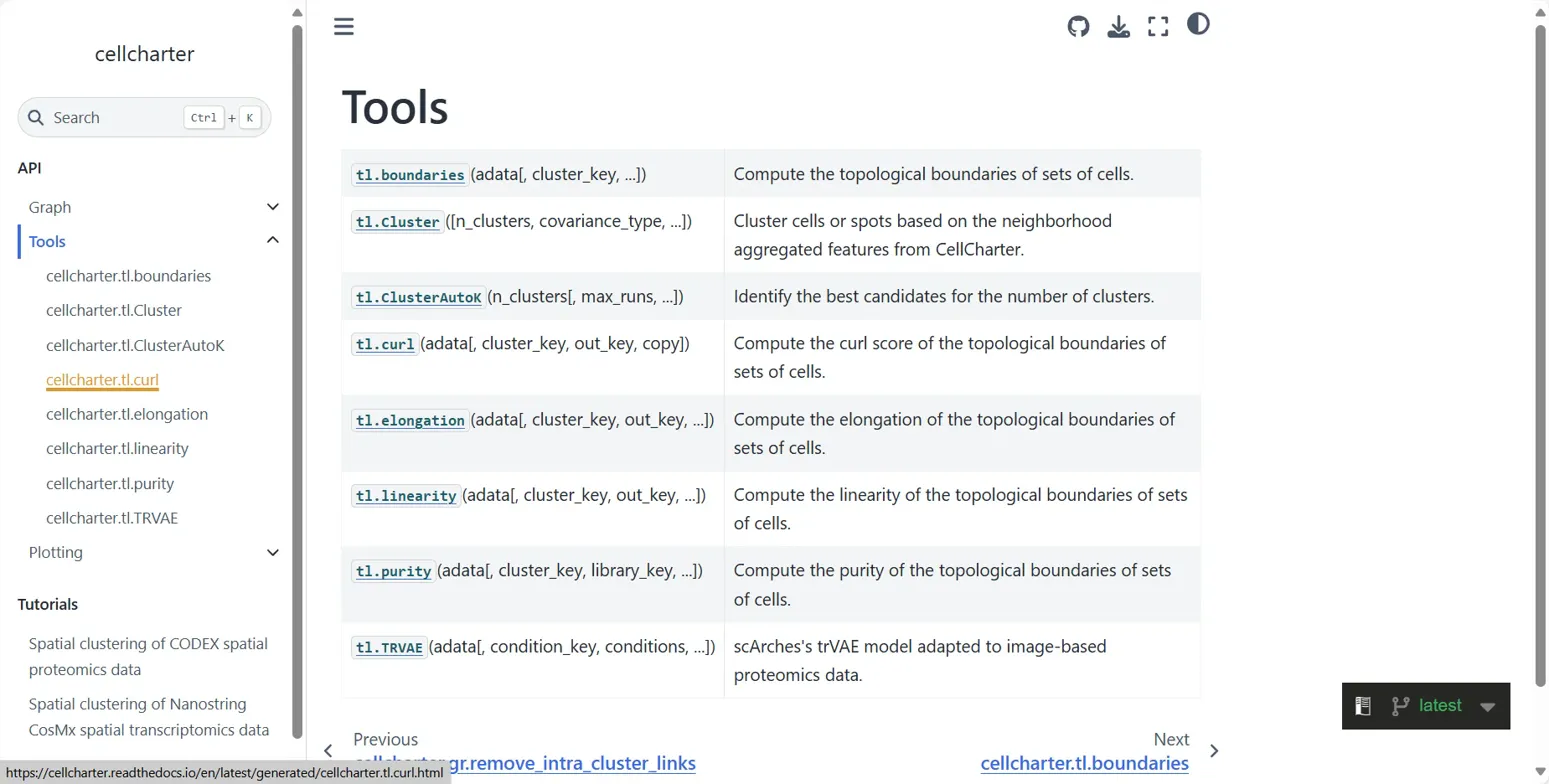Click the Tools page heading
The image size is (1549, 784).
[395, 107]
